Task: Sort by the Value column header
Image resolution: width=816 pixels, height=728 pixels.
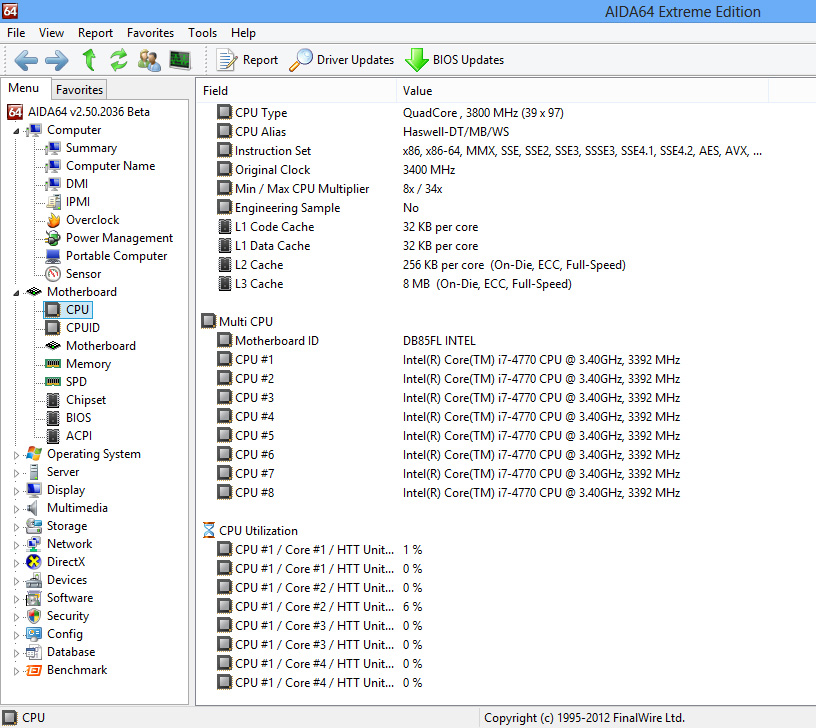Action: click(582, 91)
